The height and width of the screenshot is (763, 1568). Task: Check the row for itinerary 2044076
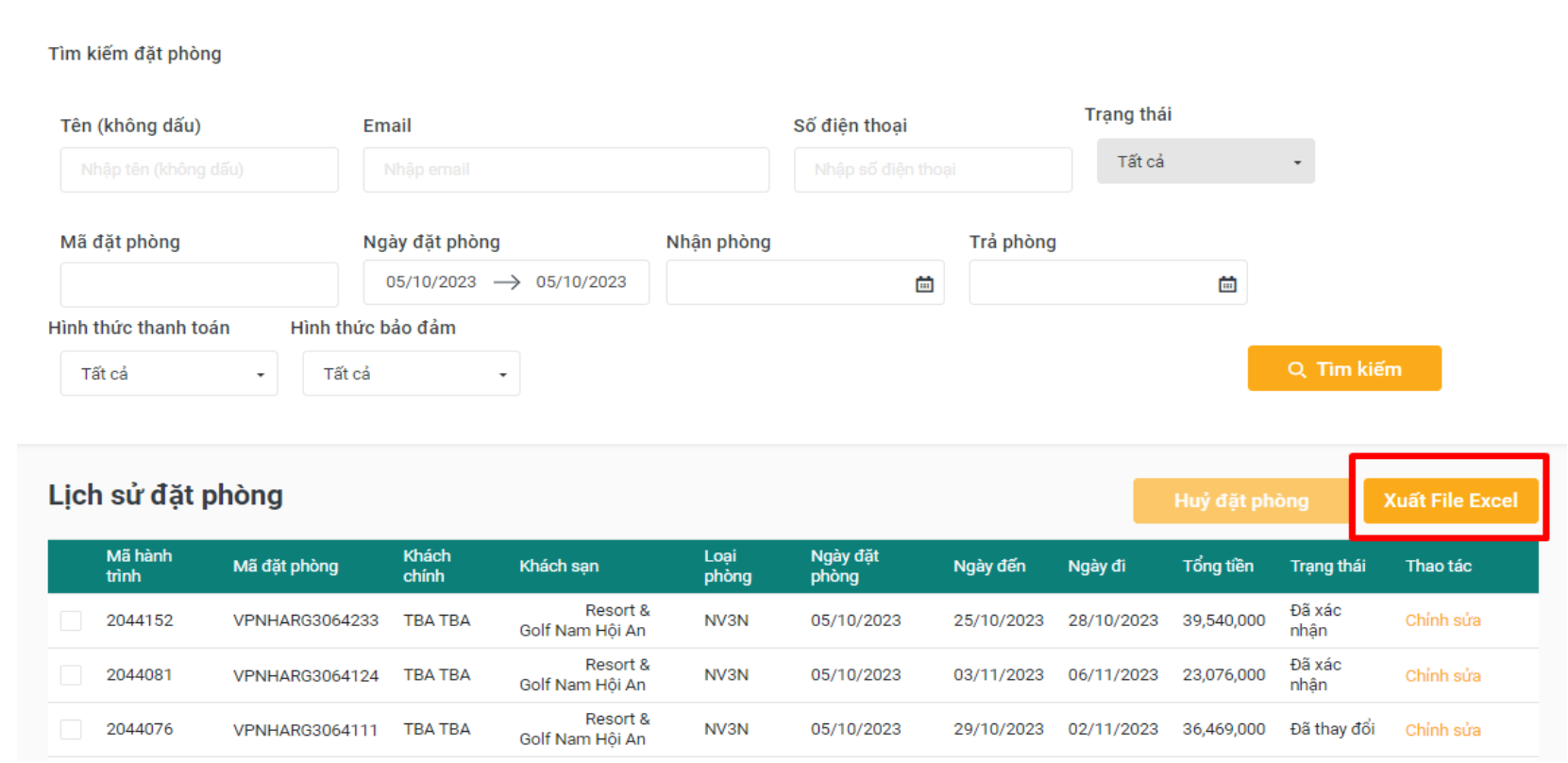71,729
